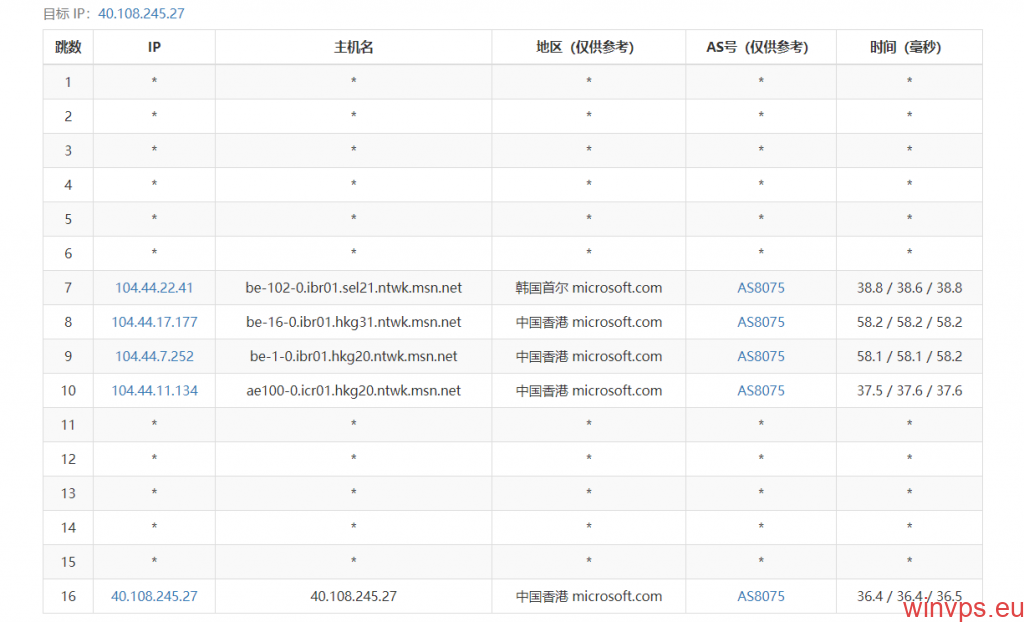Click the 跳数 column header
The width and height of the screenshot is (1024, 622).
tap(68, 47)
